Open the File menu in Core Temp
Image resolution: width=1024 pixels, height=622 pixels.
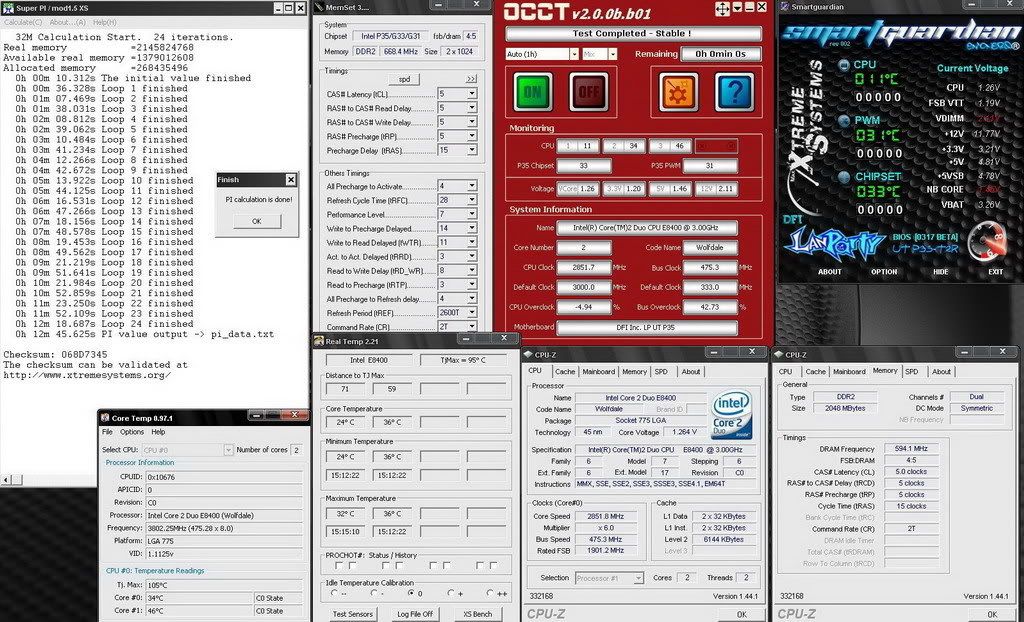pos(107,432)
